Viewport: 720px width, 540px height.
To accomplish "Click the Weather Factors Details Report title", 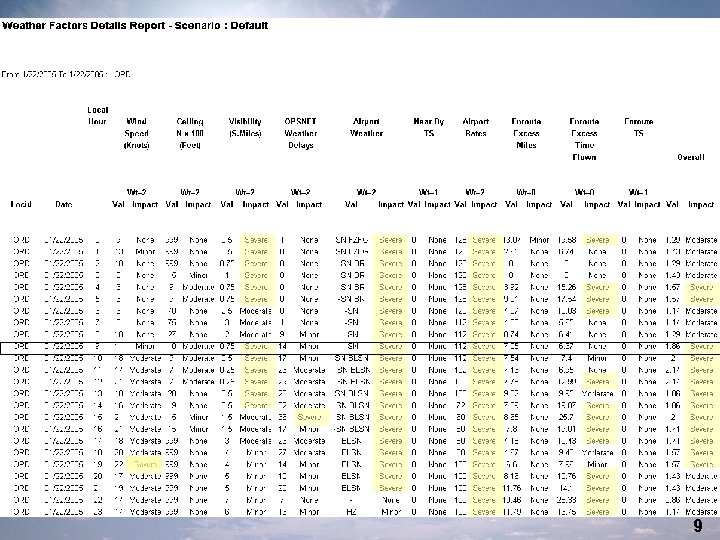I will click(x=135, y=25).
